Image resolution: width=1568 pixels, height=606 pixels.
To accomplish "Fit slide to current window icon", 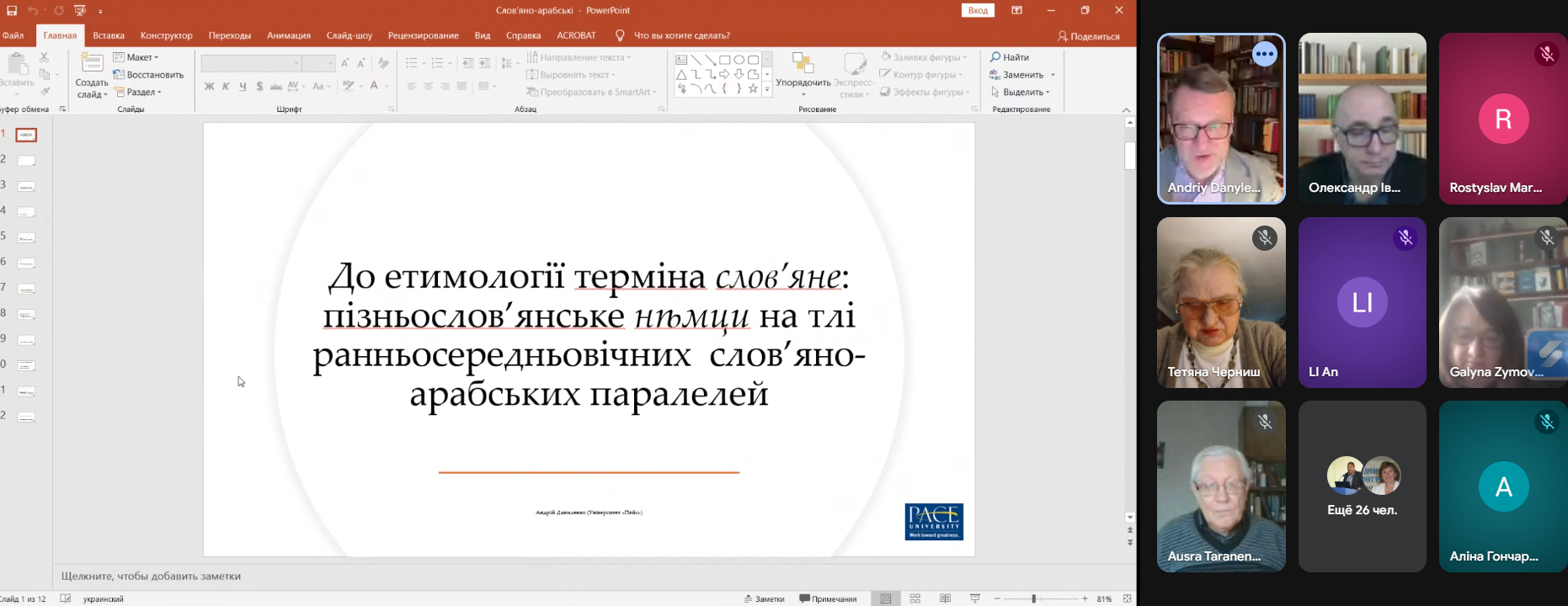I will click(x=1127, y=598).
